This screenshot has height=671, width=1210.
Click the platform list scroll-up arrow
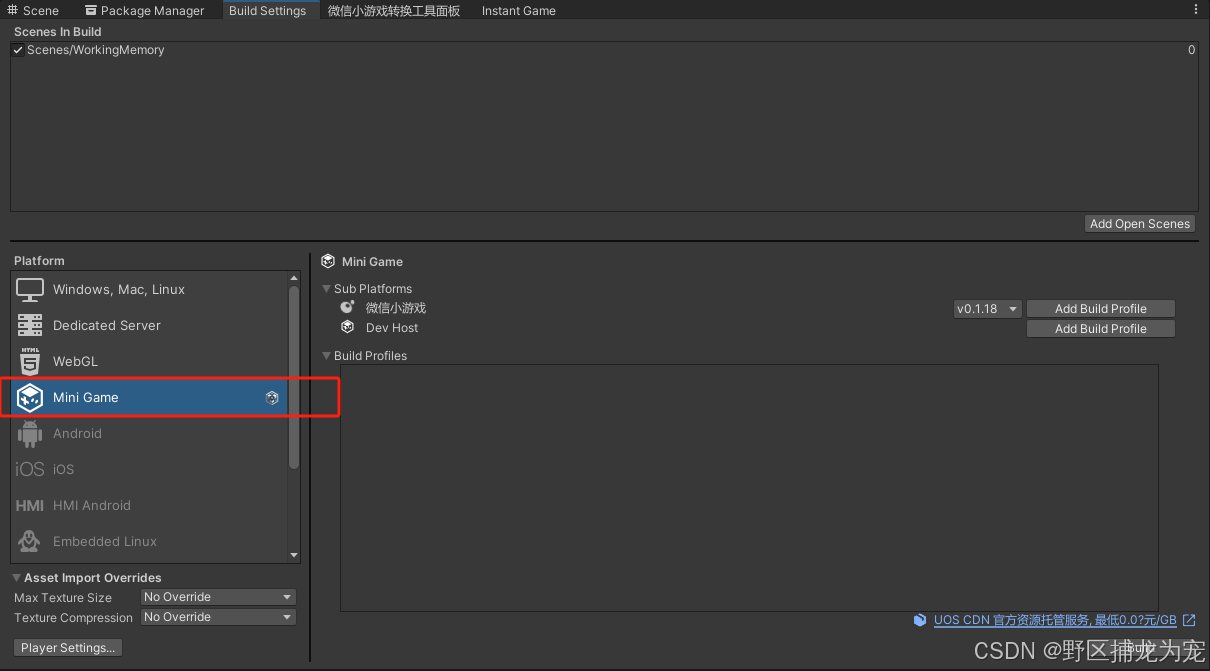click(x=294, y=278)
